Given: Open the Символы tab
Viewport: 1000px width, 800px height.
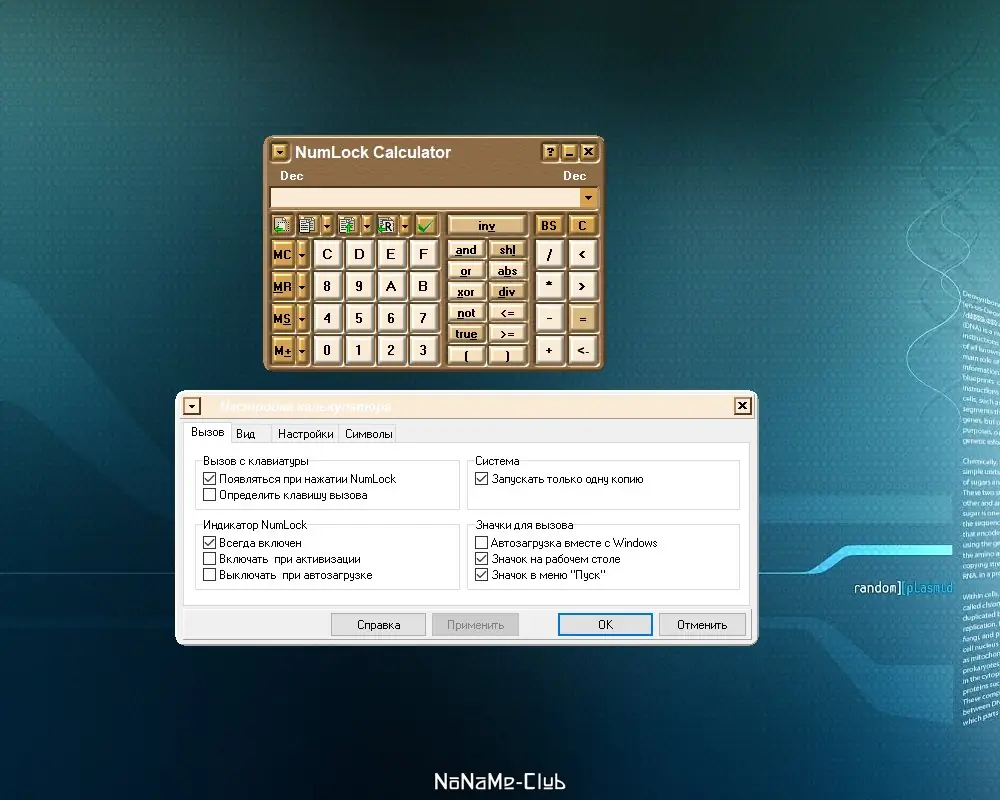Looking at the screenshot, I should pos(368,434).
